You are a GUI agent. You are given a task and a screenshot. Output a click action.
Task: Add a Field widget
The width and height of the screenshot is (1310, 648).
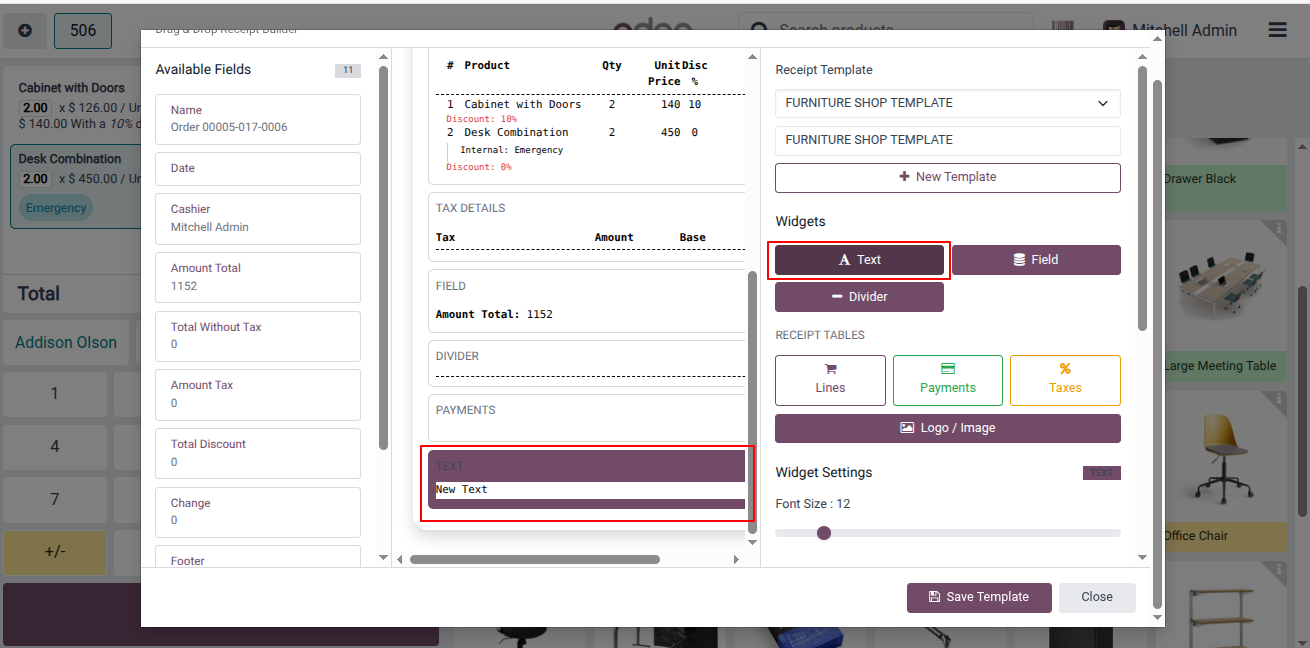coord(1036,260)
